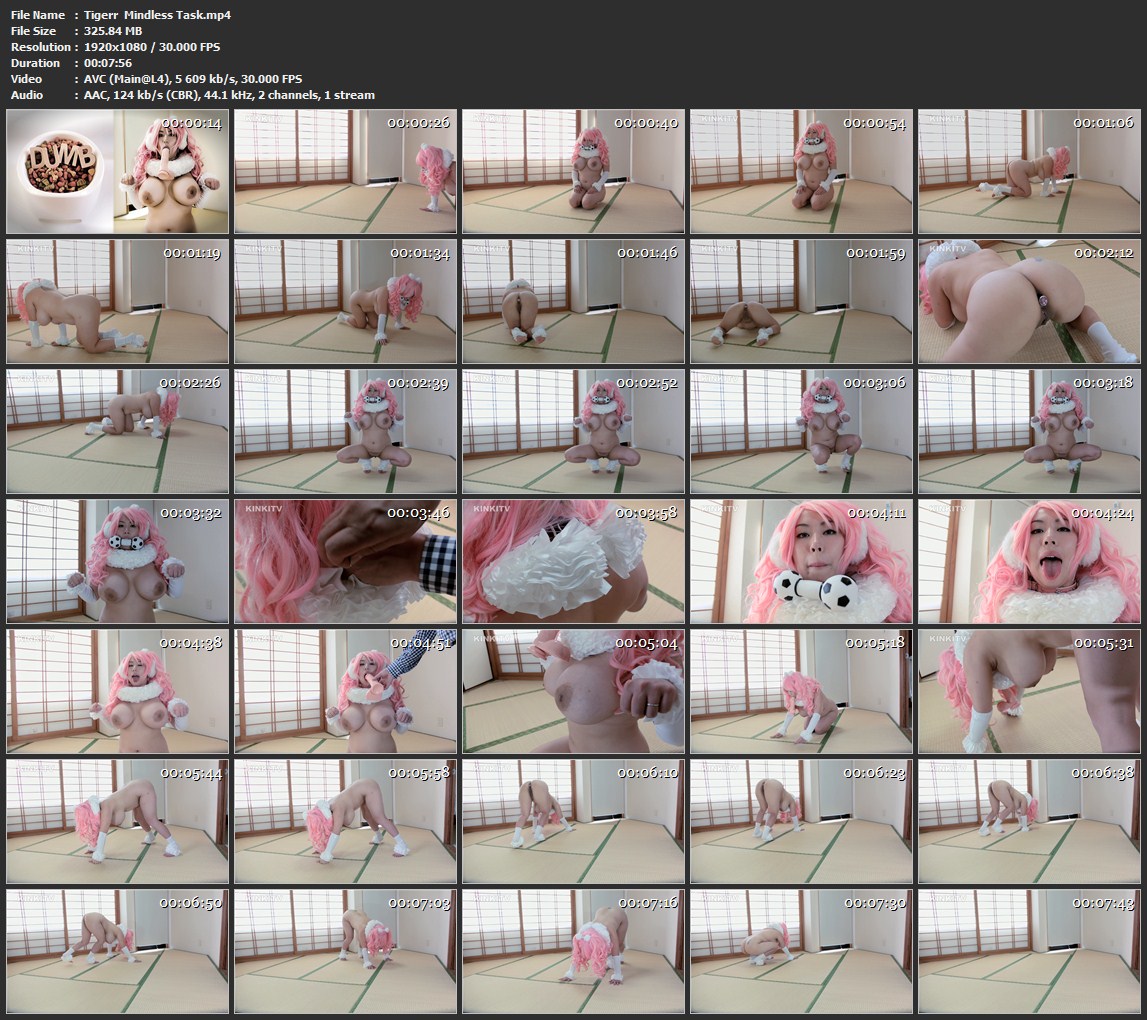Pick the thumbnail at 00:06:50

click(x=118, y=951)
